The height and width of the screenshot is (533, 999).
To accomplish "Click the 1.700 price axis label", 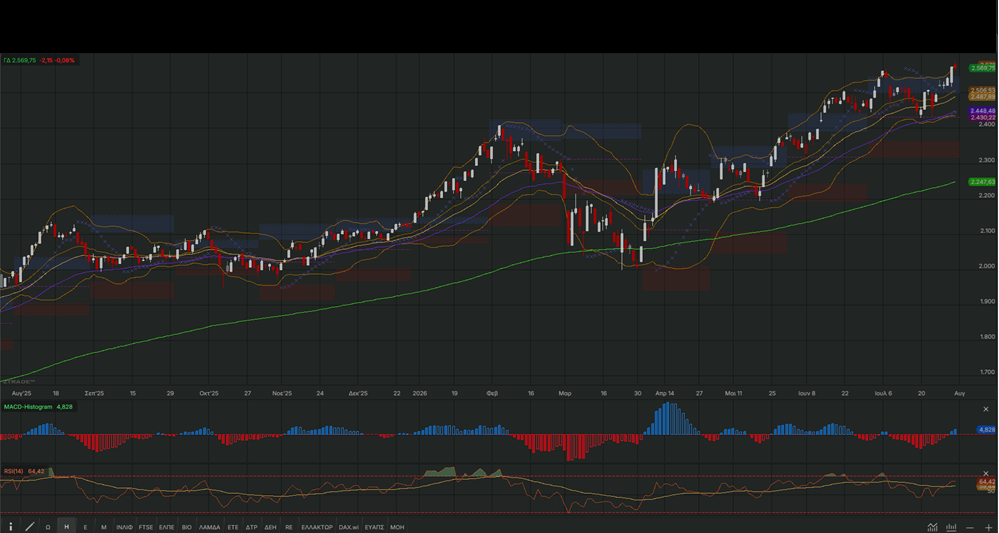I will 988,372.
